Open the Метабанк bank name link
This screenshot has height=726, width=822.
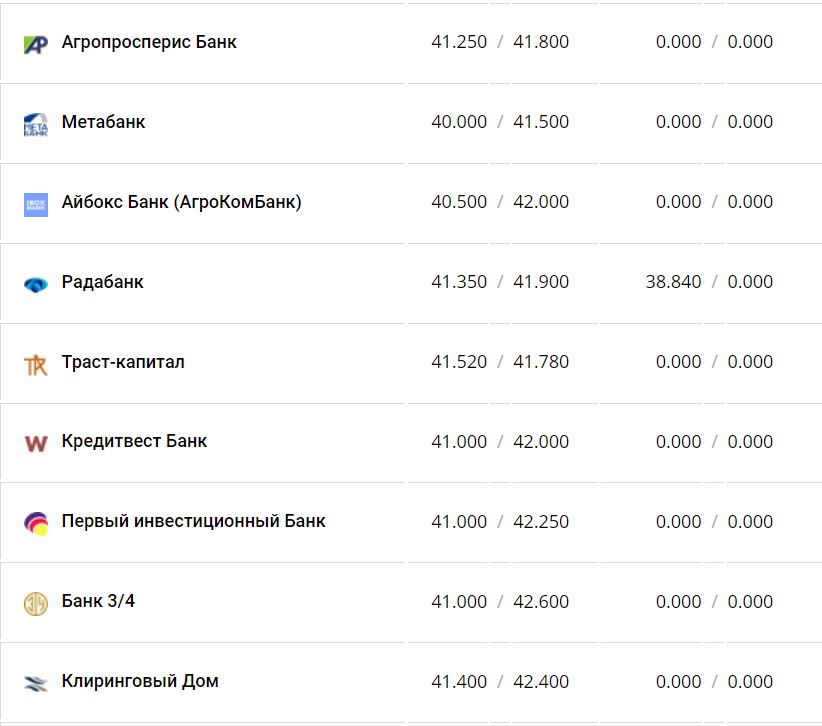coord(103,122)
